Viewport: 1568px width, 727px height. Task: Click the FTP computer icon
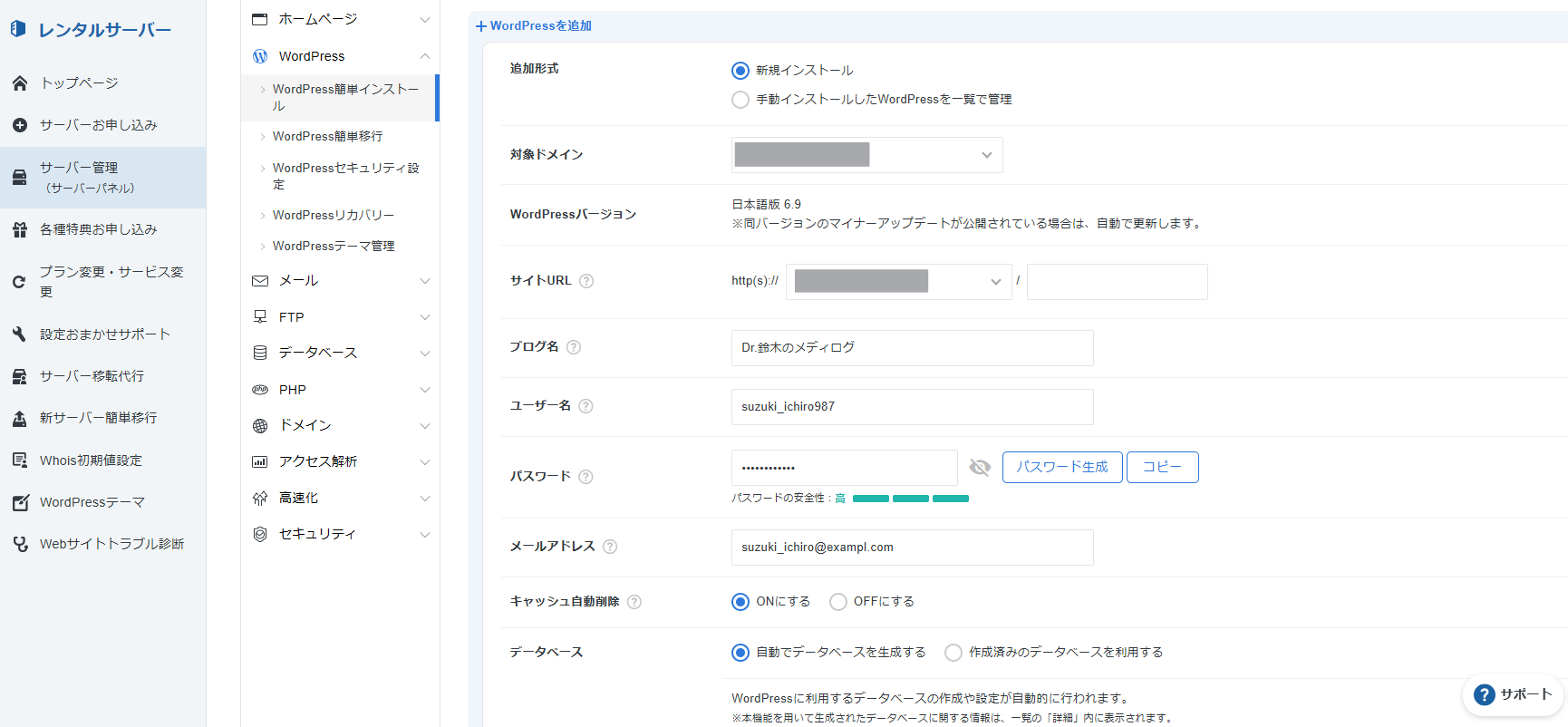click(260, 317)
